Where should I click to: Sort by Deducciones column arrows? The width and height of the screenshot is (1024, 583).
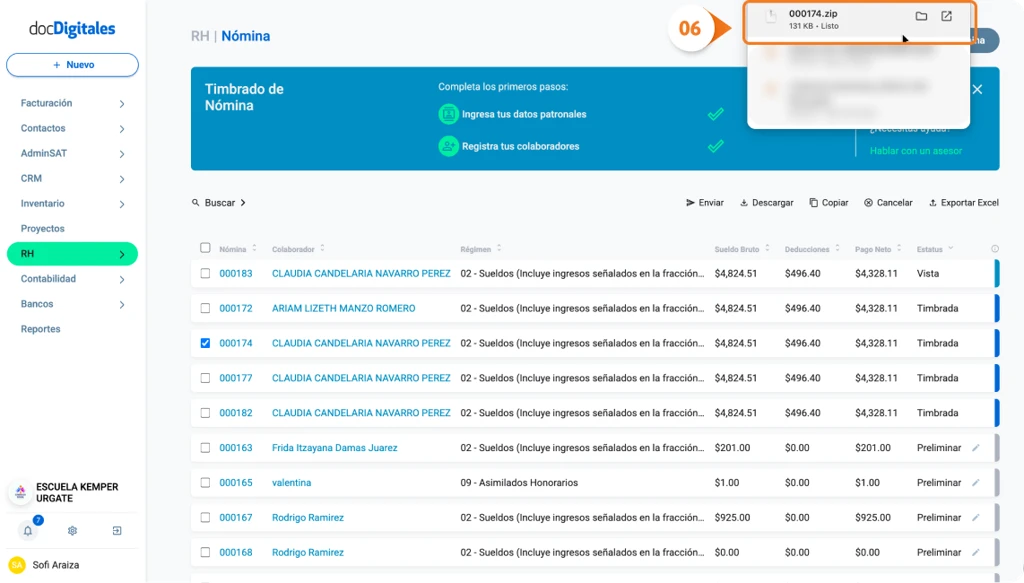[x=837, y=249]
